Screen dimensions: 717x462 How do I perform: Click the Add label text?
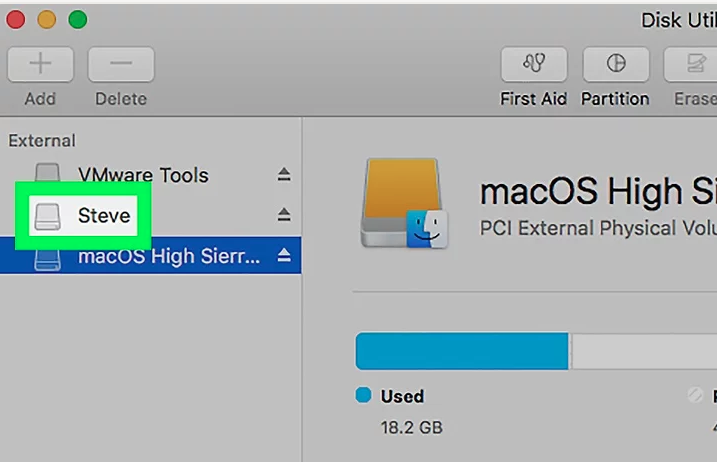coord(40,99)
